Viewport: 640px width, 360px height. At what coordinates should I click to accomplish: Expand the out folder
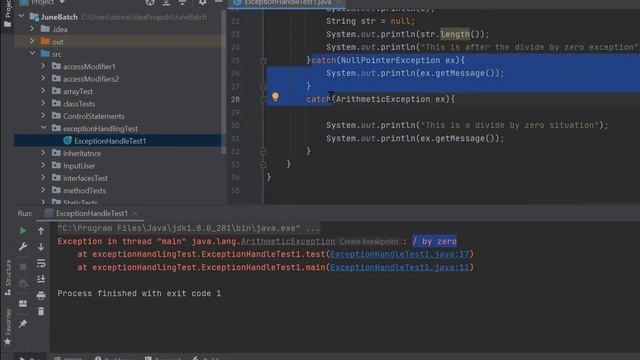[32, 41]
